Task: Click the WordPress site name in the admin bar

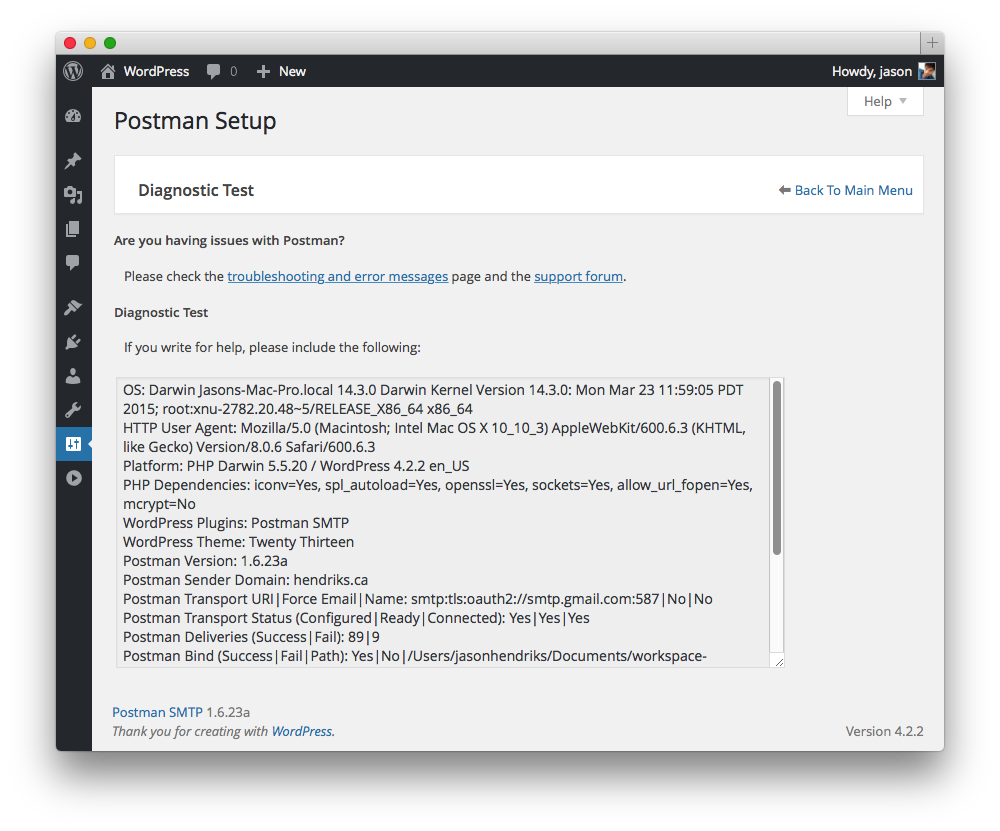Action: point(156,71)
